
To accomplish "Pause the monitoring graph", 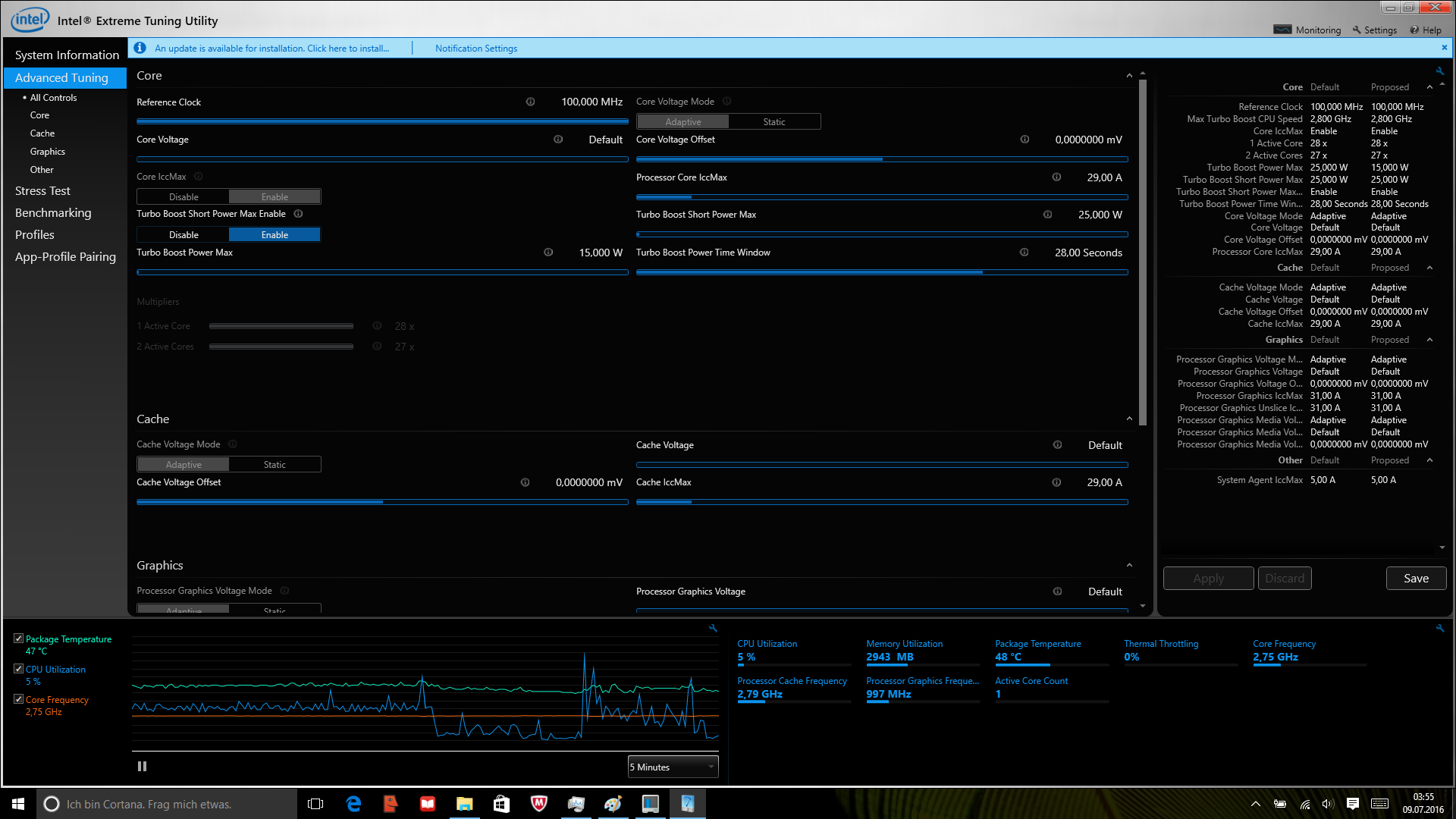I will coord(142,767).
